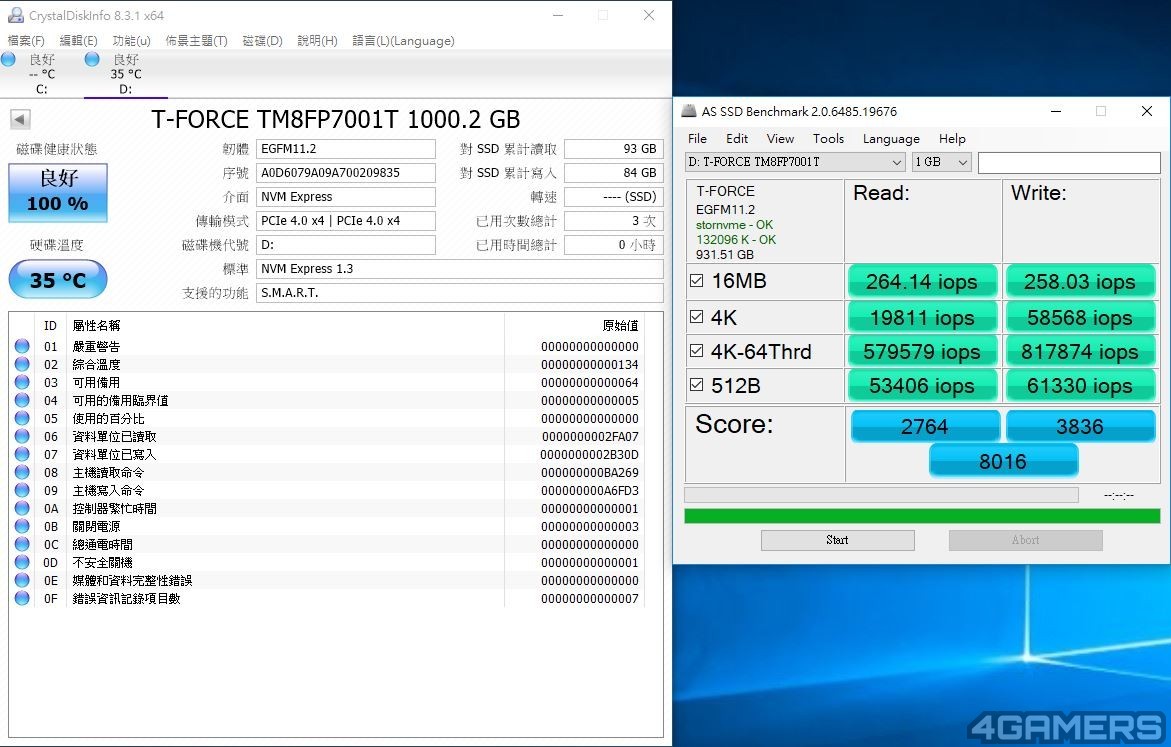This screenshot has width=1171, height=747.
Task: Click the 93 GB total reads value
Action: point(614,149)
